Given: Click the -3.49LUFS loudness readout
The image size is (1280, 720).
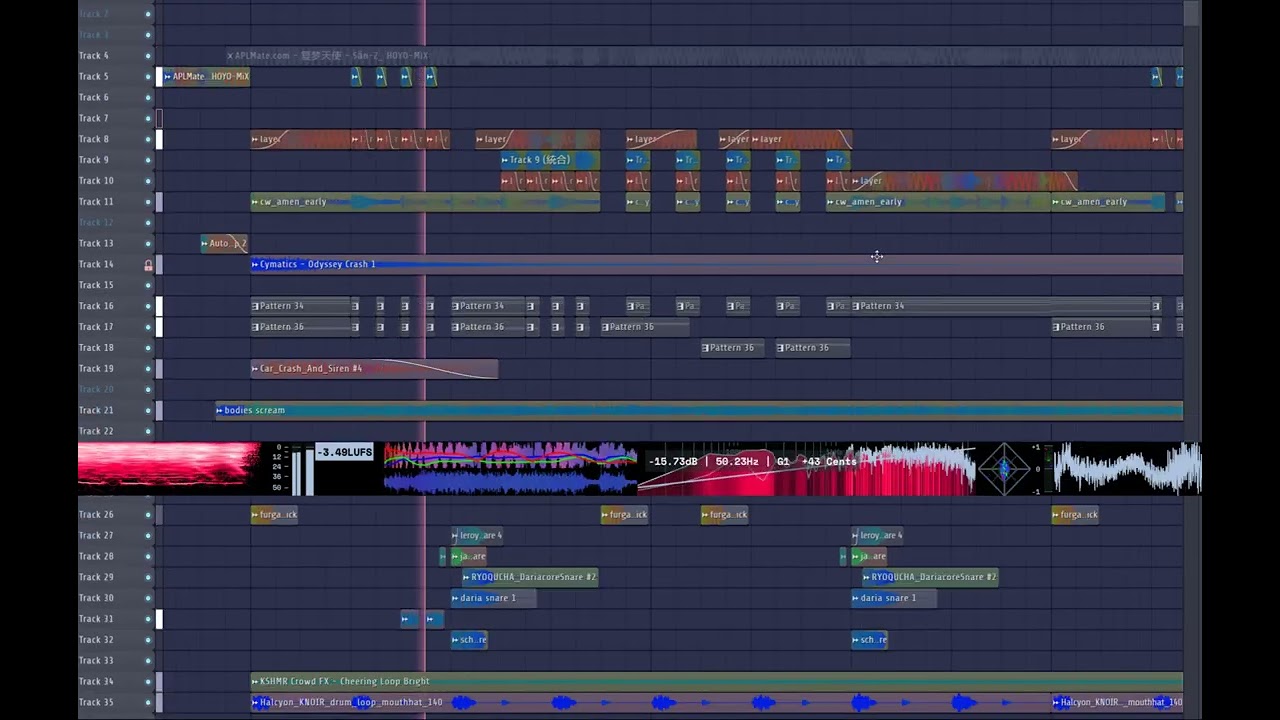Looking at the screenshot, I should [x=345, y=453].
